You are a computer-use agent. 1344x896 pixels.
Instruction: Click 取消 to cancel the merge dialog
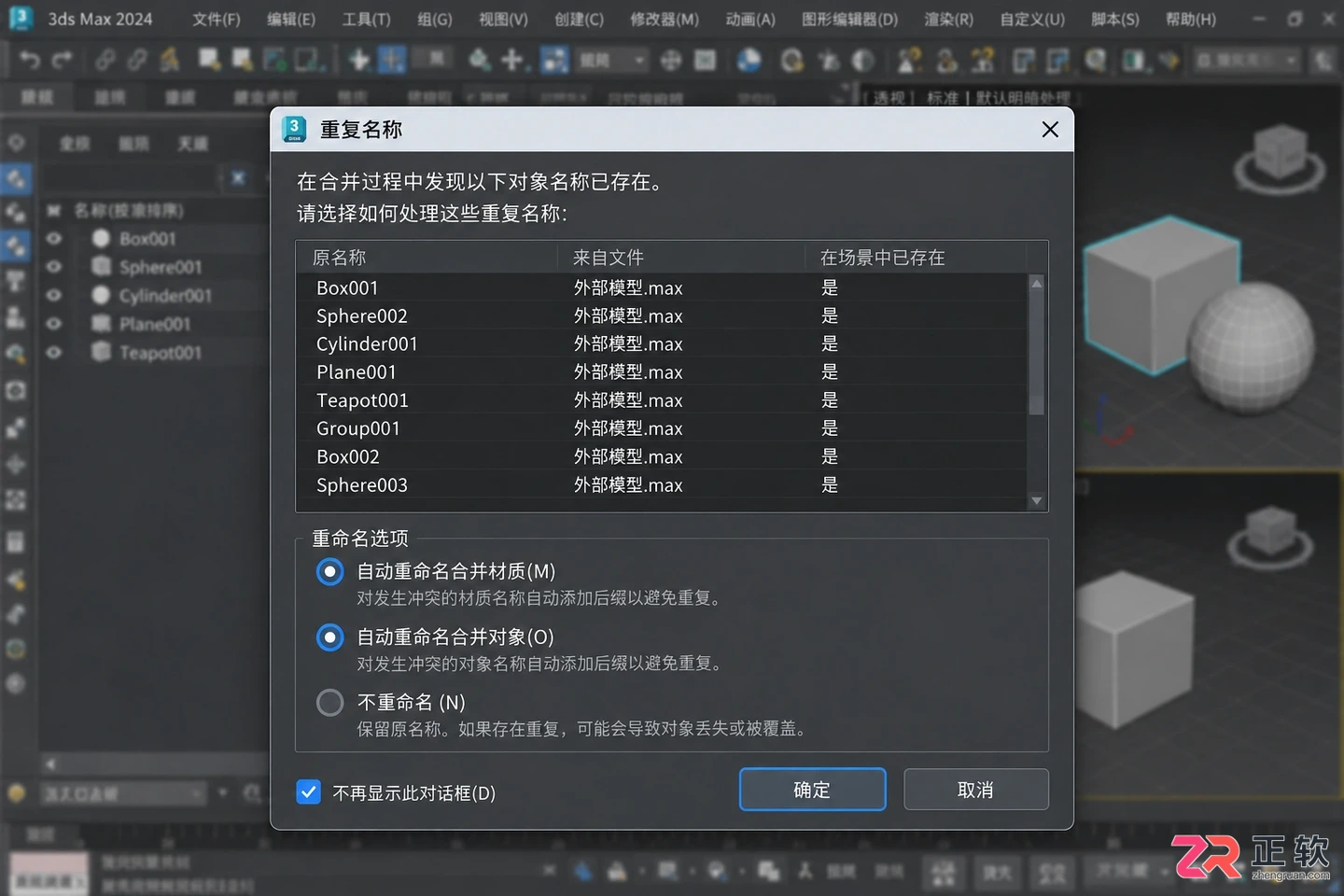pyautogui.click(x=975, y=790)
